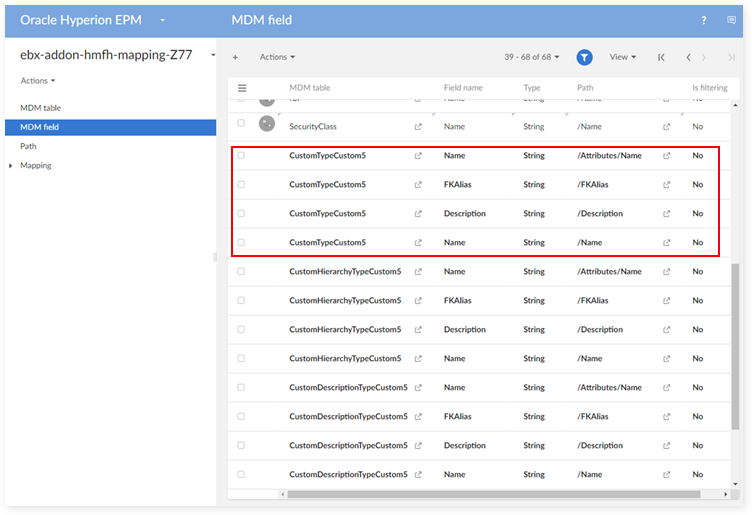This screenshot has width=752, height=515.
Task: Check CustomTypeCustom5 /Name row checkbox
Action: (x=241, y=243)
